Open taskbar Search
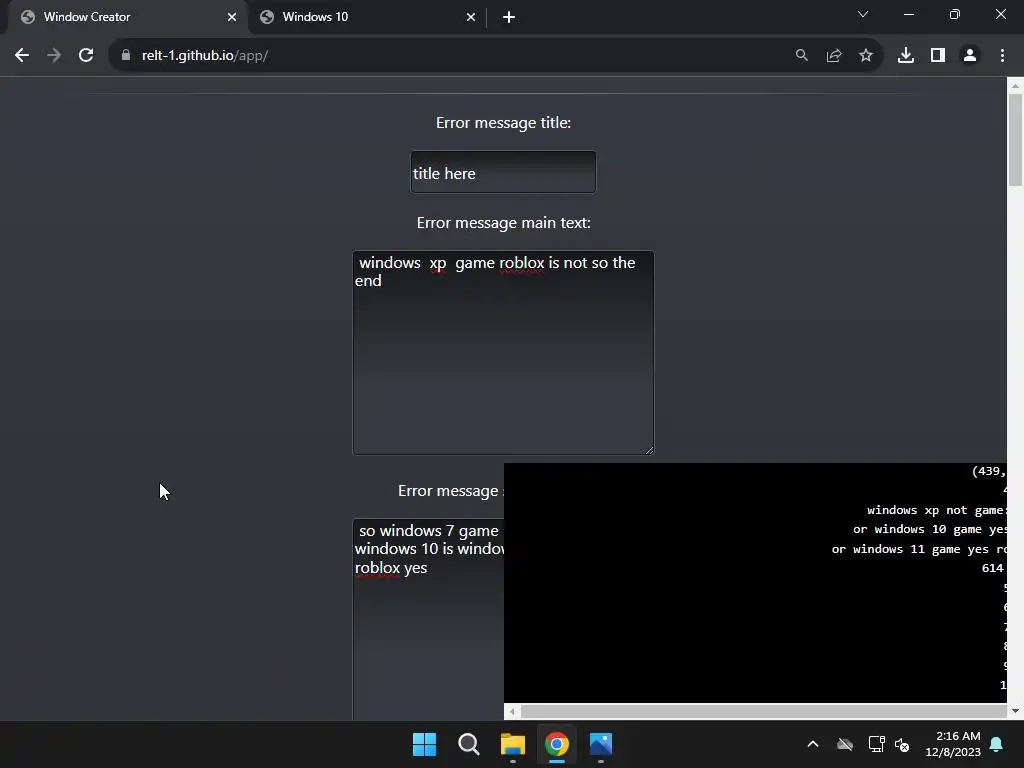Screen dimensions: 1024x768 point(469,744)
